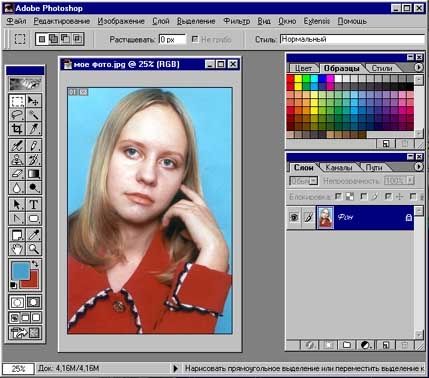Click Jump to ImageReady button
The image size is (429, 378).
coord(25,332)
